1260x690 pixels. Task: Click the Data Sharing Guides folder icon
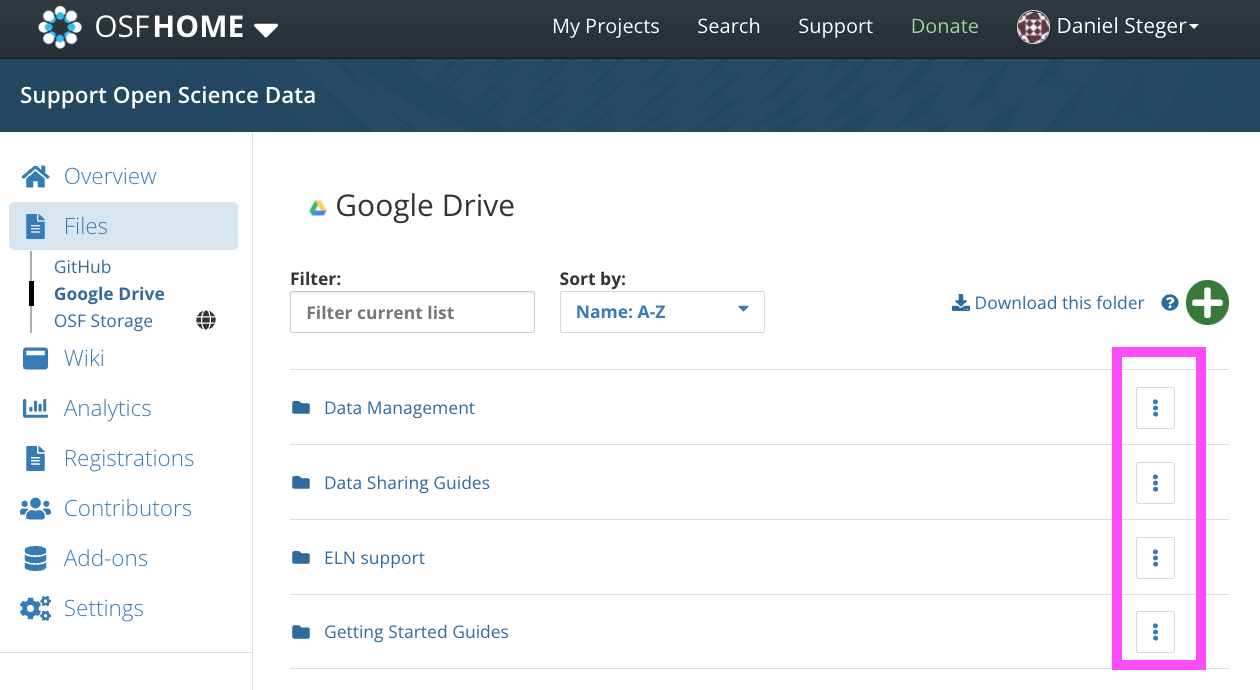(x=301, y=483)
